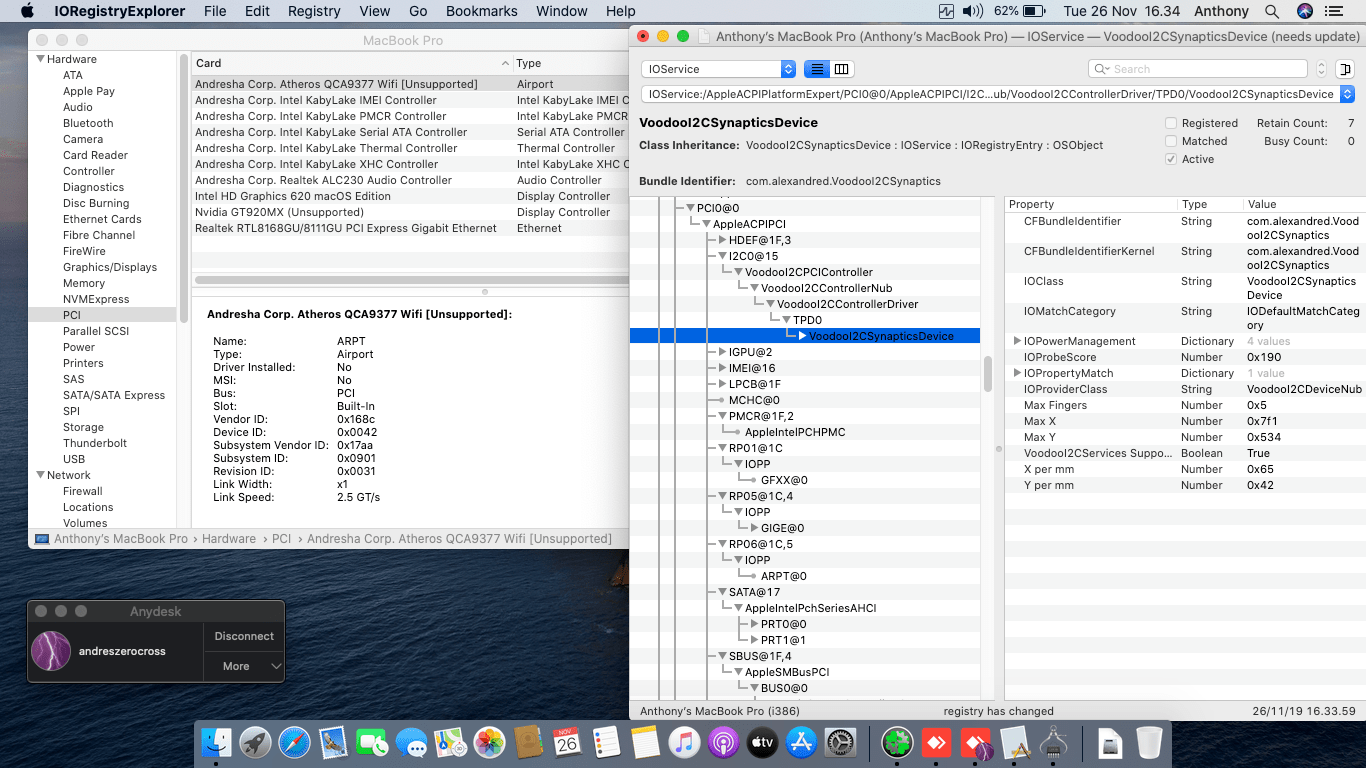Viewport: 1366px width, 768px height.
Task: Switch to column browser view
Action: point(842,69)
